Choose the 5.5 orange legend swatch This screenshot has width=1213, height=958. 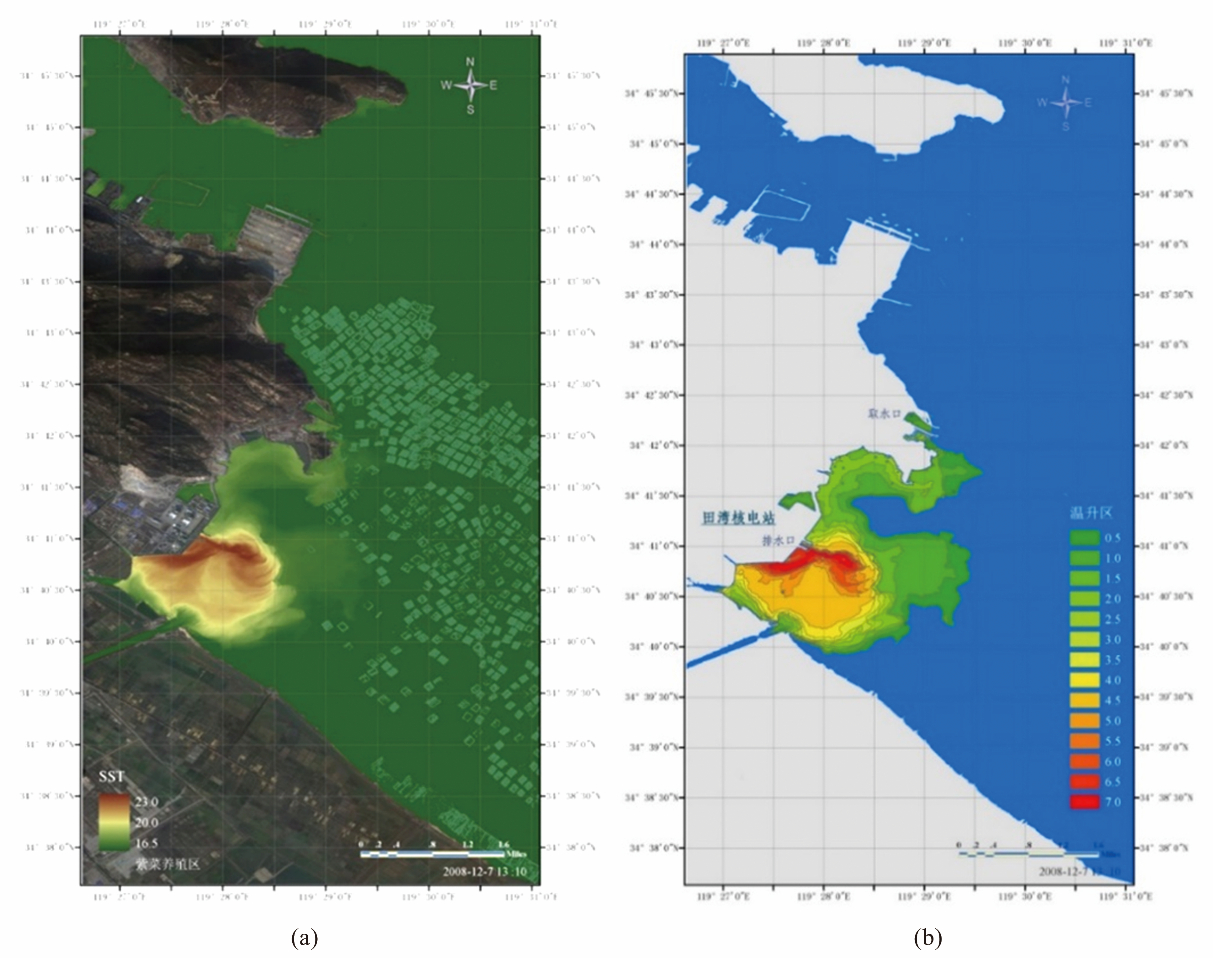[x=1085, y=741]
